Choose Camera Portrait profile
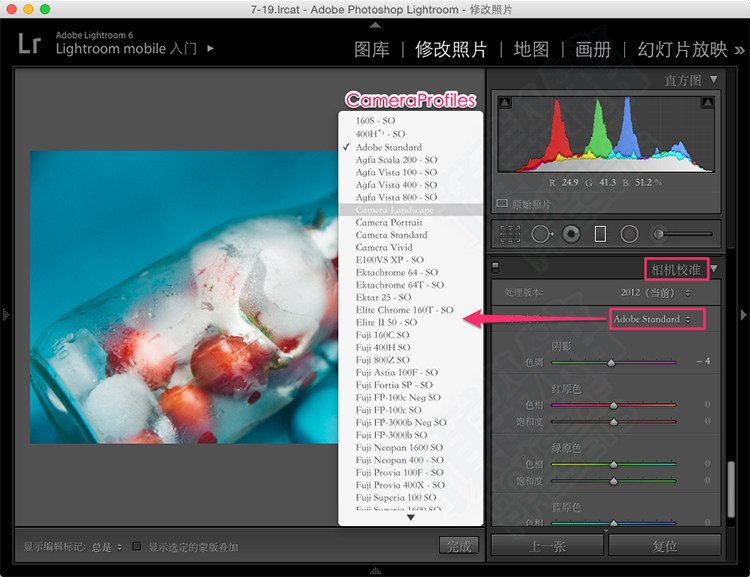This screenshot has height=577, width=750. (410, 222)
